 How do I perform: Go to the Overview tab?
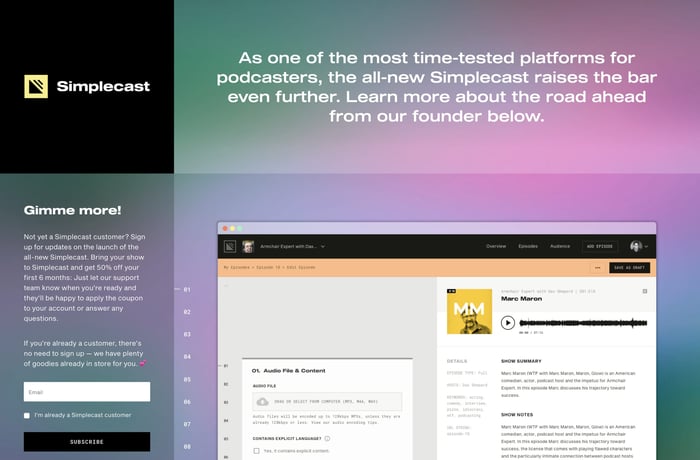click(x=496, y=246)
